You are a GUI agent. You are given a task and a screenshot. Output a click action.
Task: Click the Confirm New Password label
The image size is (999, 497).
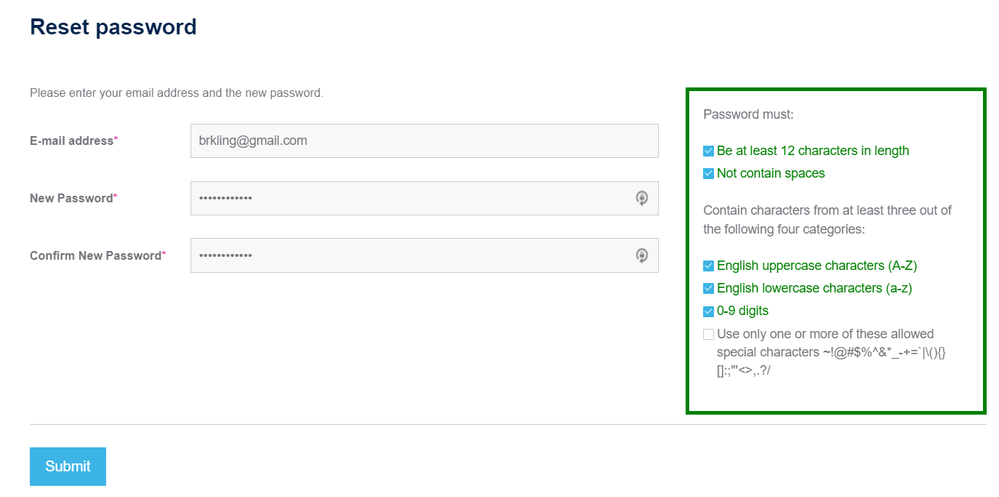click(98, 256)
